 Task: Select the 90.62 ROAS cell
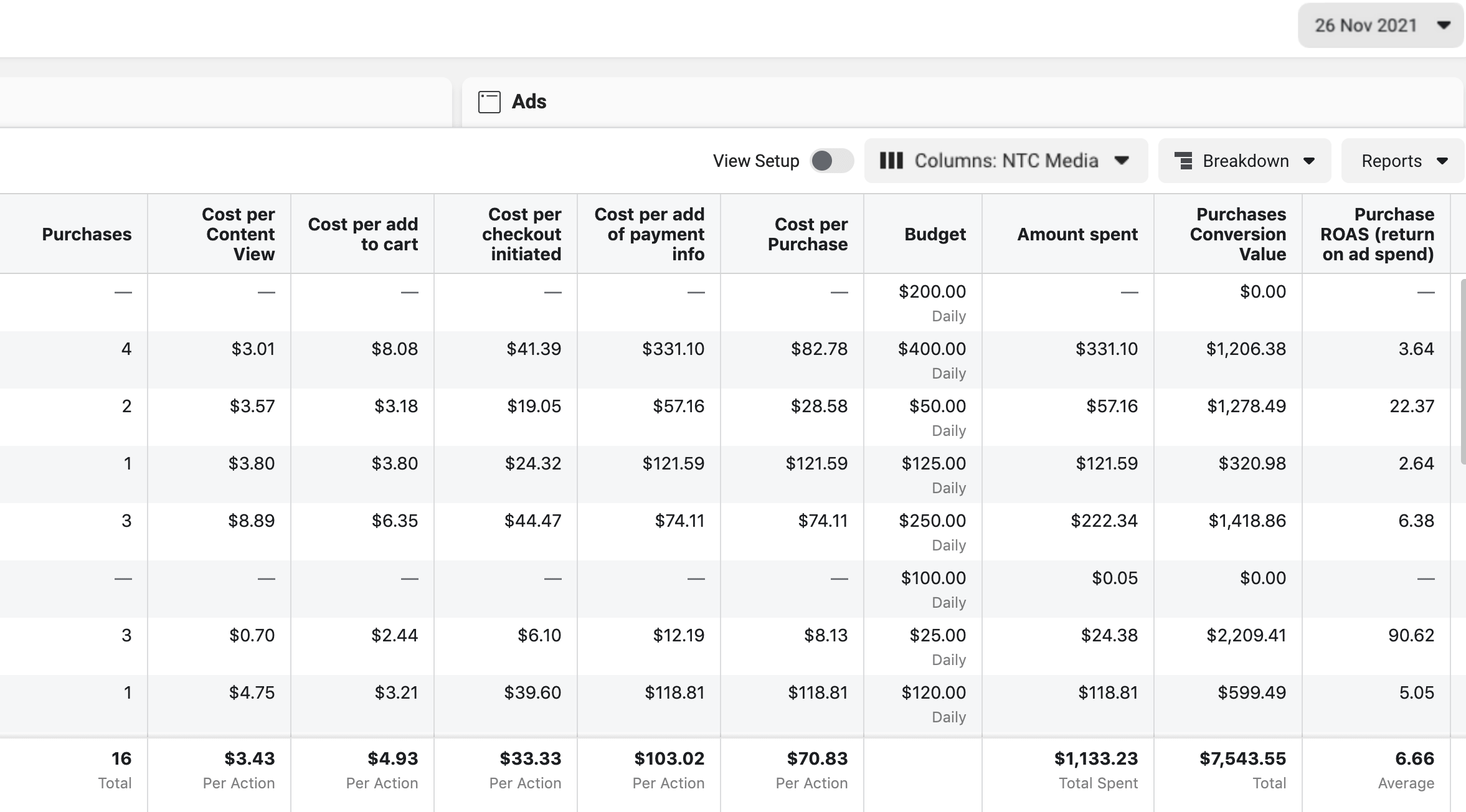[x=1411, y=636]
